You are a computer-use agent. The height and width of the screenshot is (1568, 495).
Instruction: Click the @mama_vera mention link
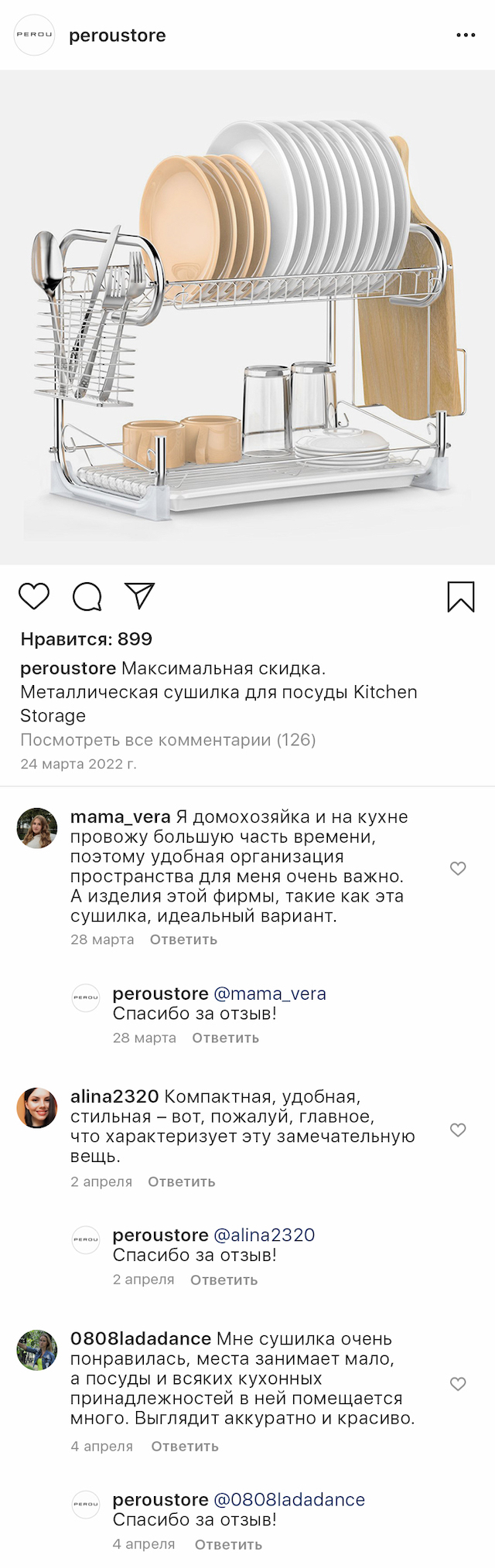pyautogui.click(x=269, y=994)
